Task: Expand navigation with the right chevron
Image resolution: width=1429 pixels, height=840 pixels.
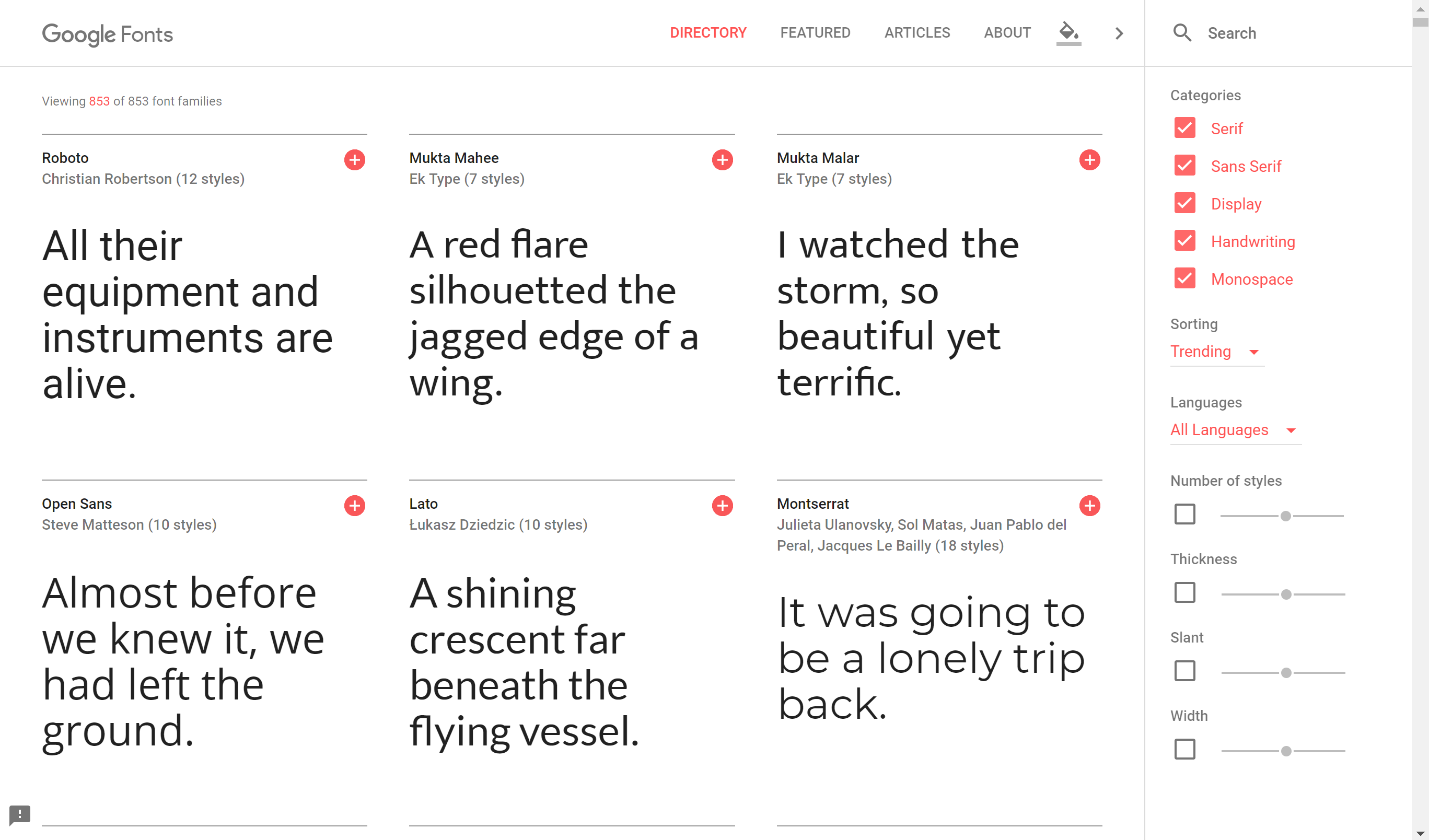Action: click(x=1119, y=33)
